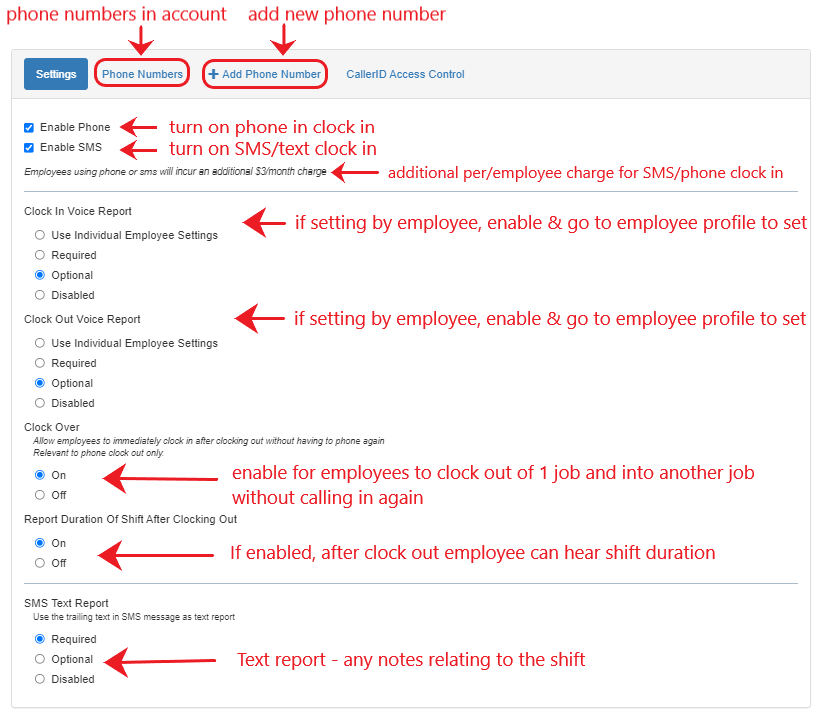Open the Settings tab
The image size is (820, 717).
[56, 74]
